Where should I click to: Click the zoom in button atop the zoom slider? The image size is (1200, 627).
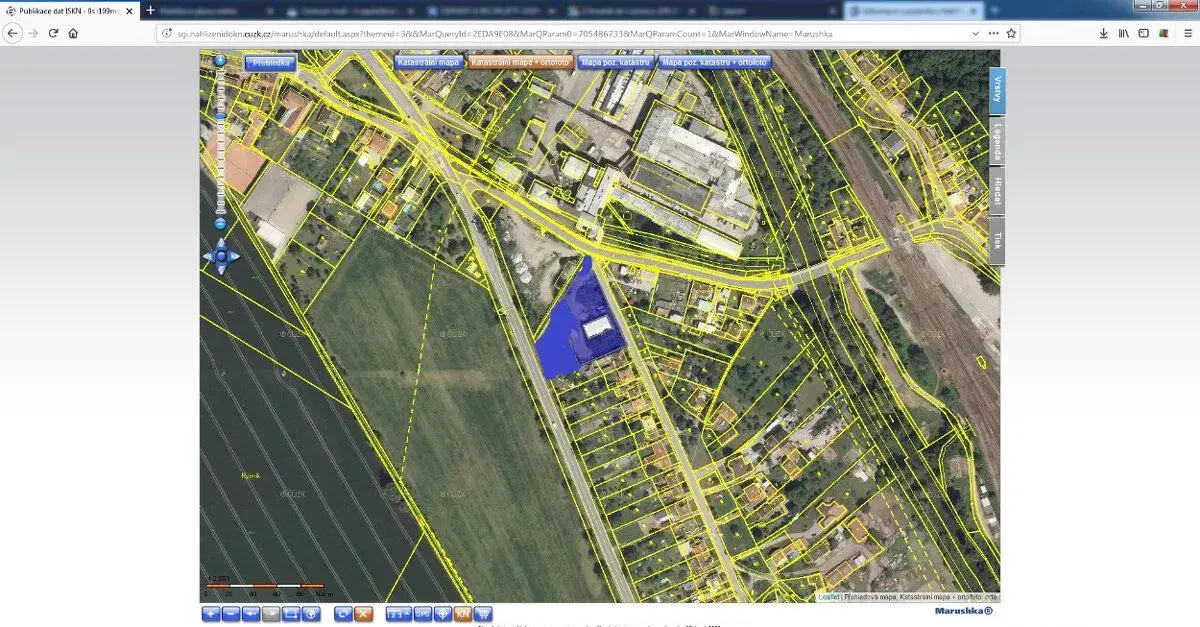(220, 60)
